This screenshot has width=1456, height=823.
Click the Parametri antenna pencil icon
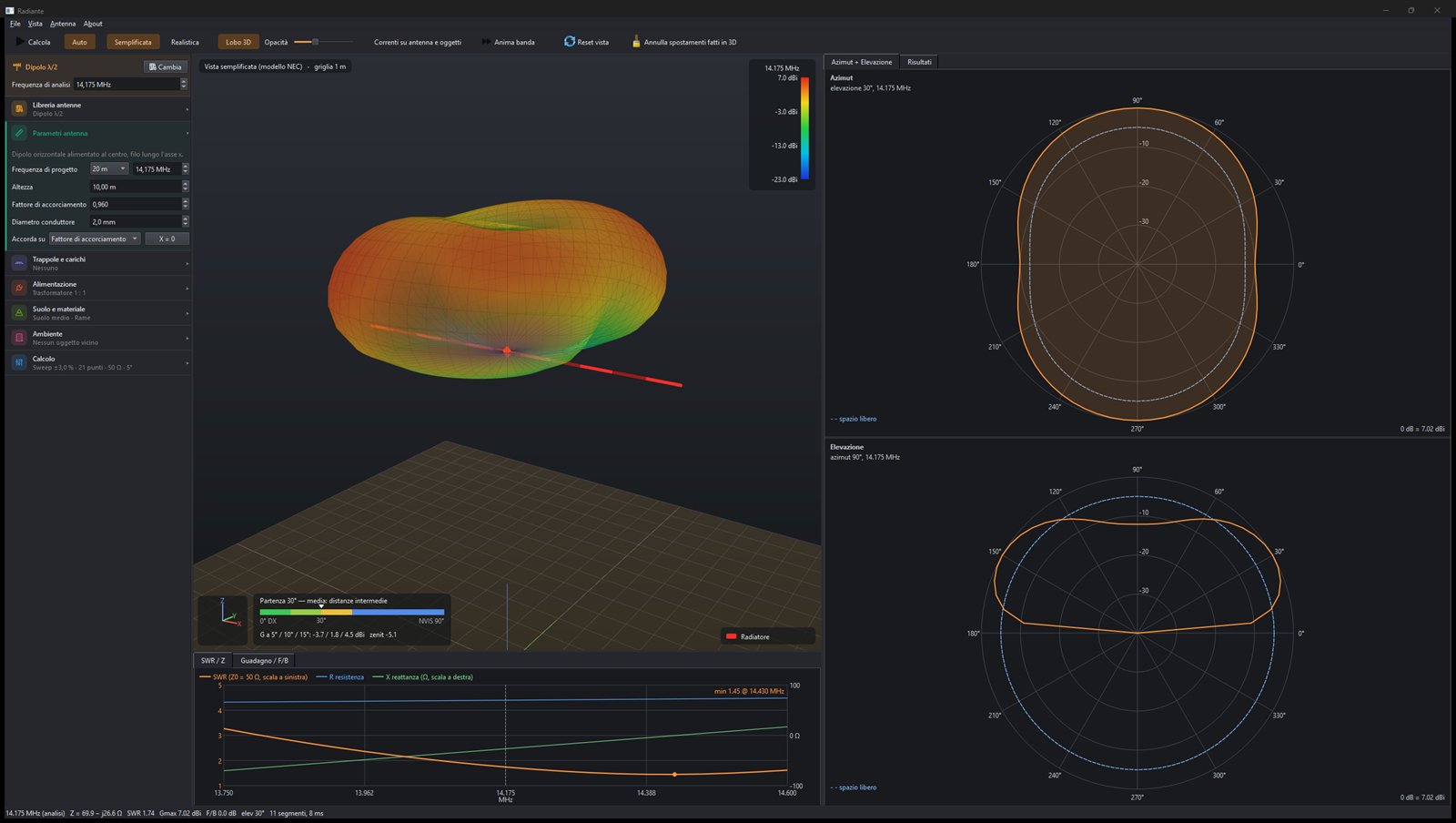[19, 133]
